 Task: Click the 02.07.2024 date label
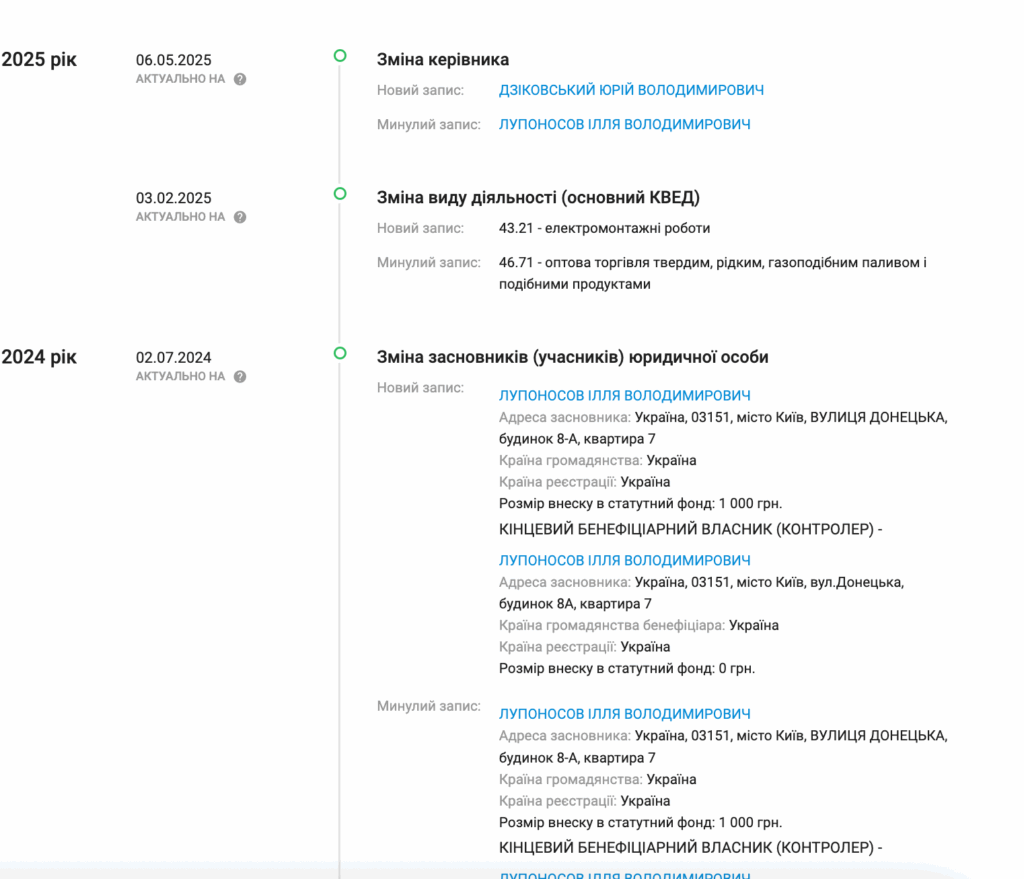pyautogui.click(x=174, y=357)
